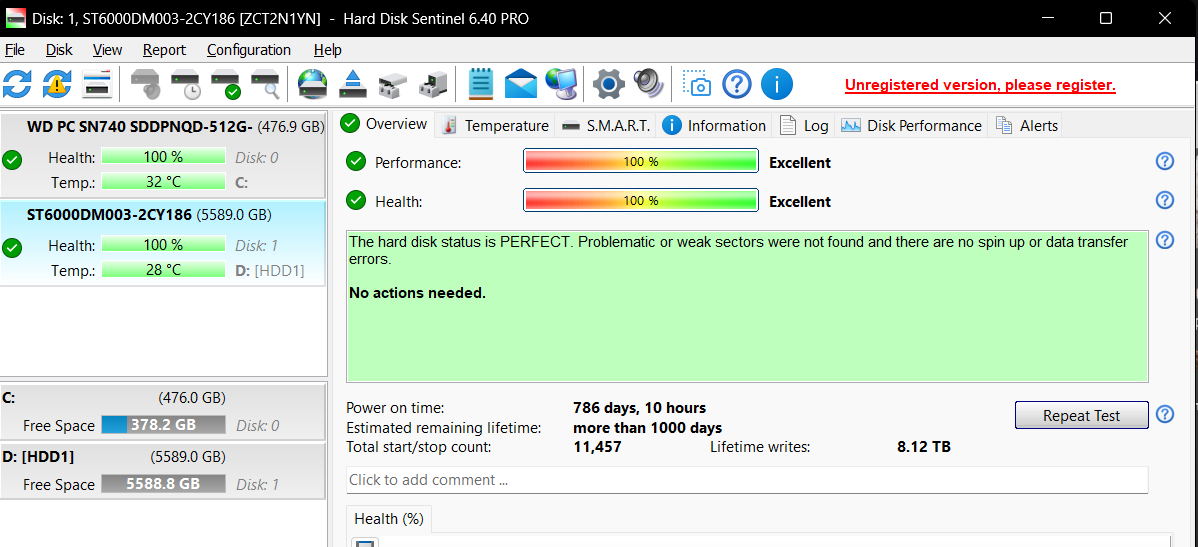1198x547 pixels.
Task: Click the save icon under Health (%) tab
Action: click(x=365, y=543)
